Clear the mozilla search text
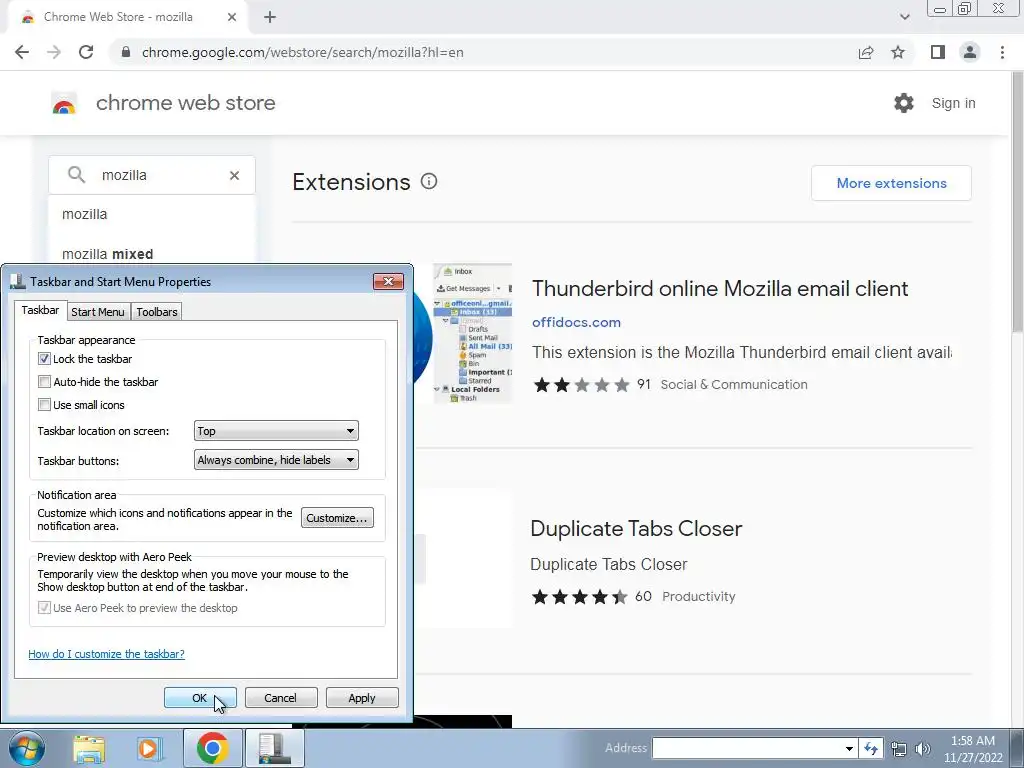Viewport: 1024px width, 768px height. point(234,175)
